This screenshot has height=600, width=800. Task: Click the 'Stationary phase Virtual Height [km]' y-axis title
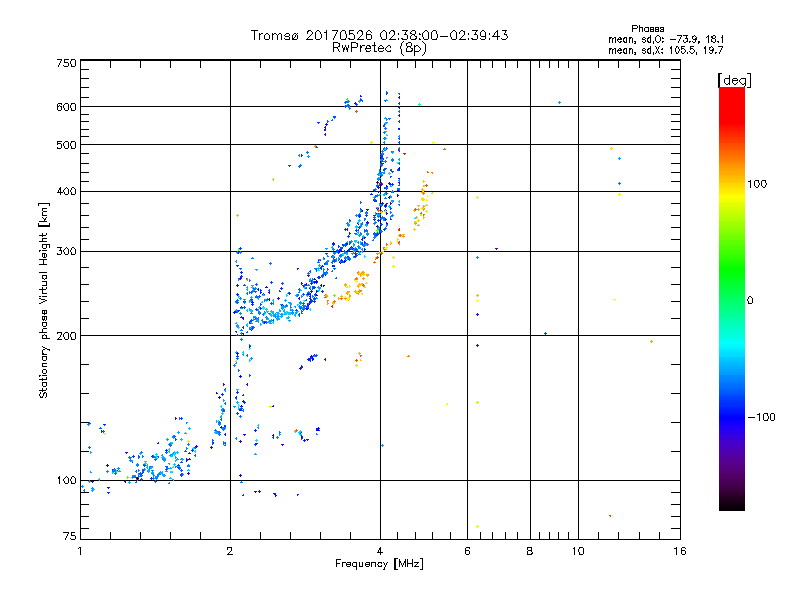coord(44,300)
